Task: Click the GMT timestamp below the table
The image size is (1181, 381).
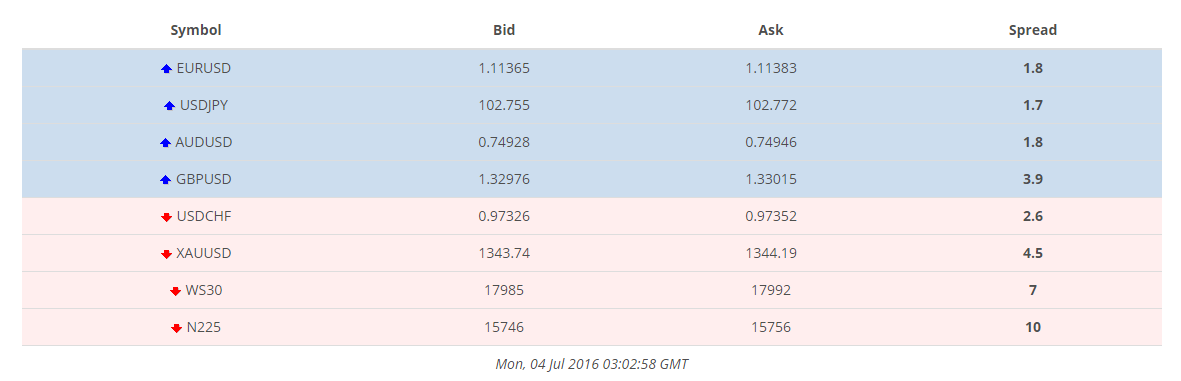Action: pyautogui.click(x=591, y=364)
